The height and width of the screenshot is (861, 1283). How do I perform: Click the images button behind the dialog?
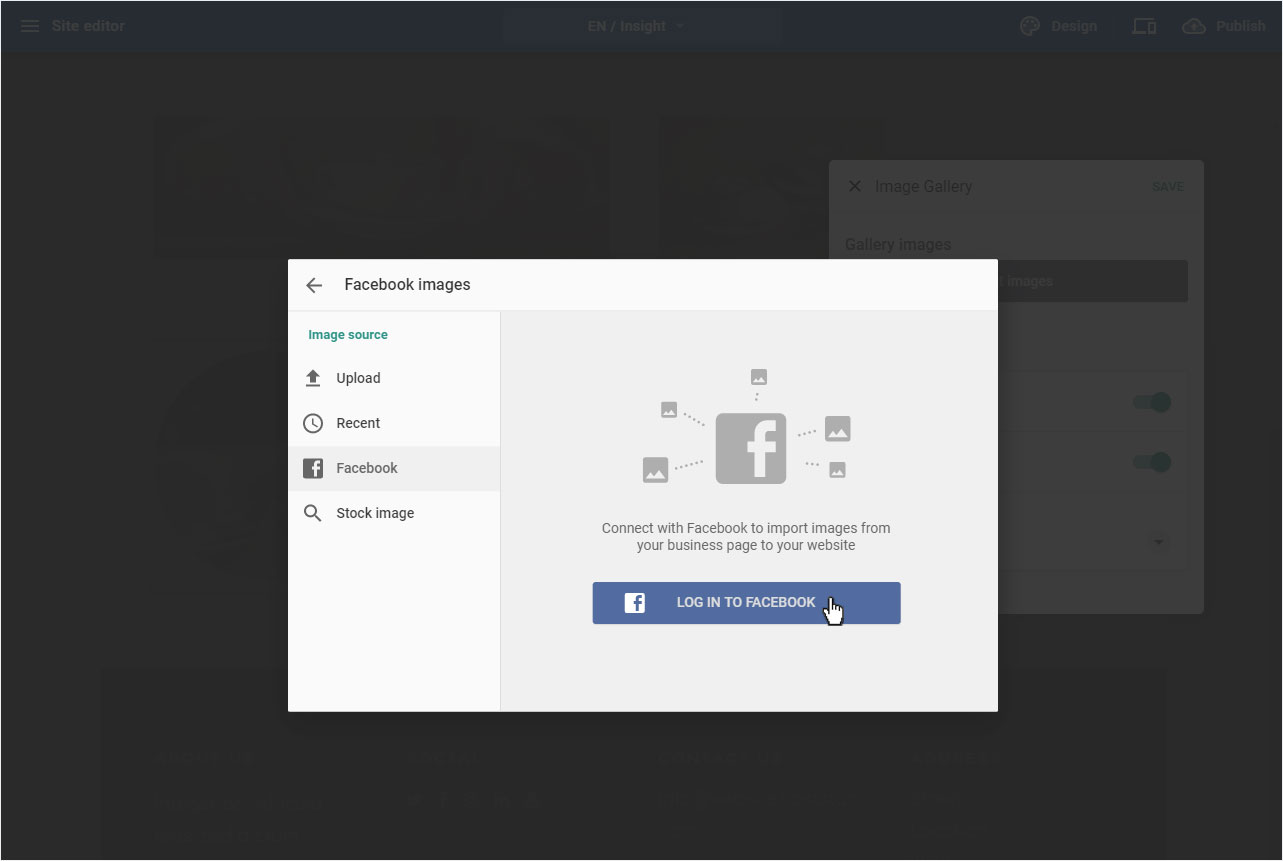coord(1092,281)
